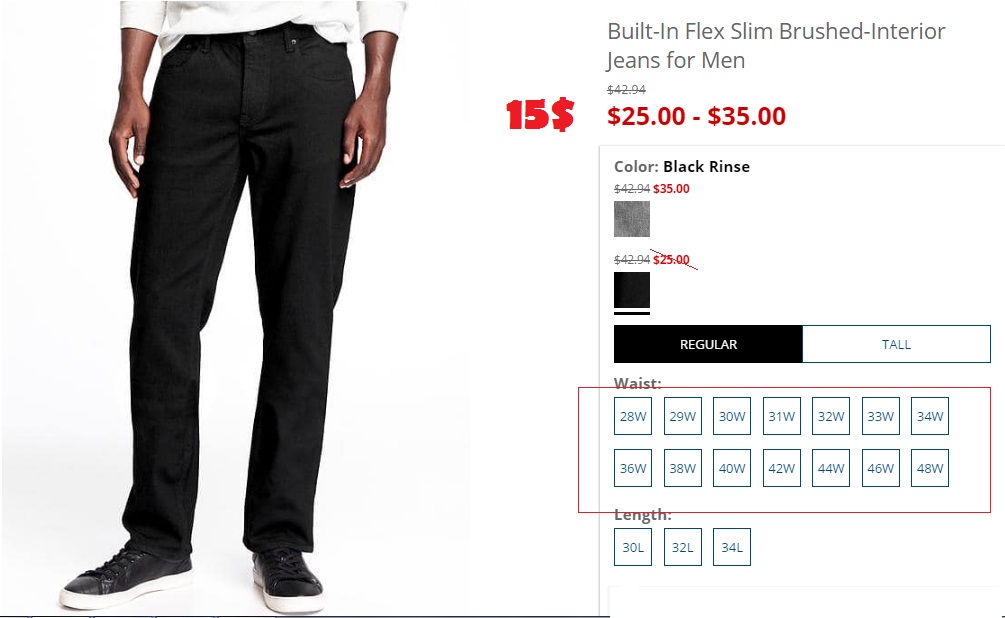Choose waist size 30W
This screenshot has height=618, width=1005.
(x=732, y=416)
